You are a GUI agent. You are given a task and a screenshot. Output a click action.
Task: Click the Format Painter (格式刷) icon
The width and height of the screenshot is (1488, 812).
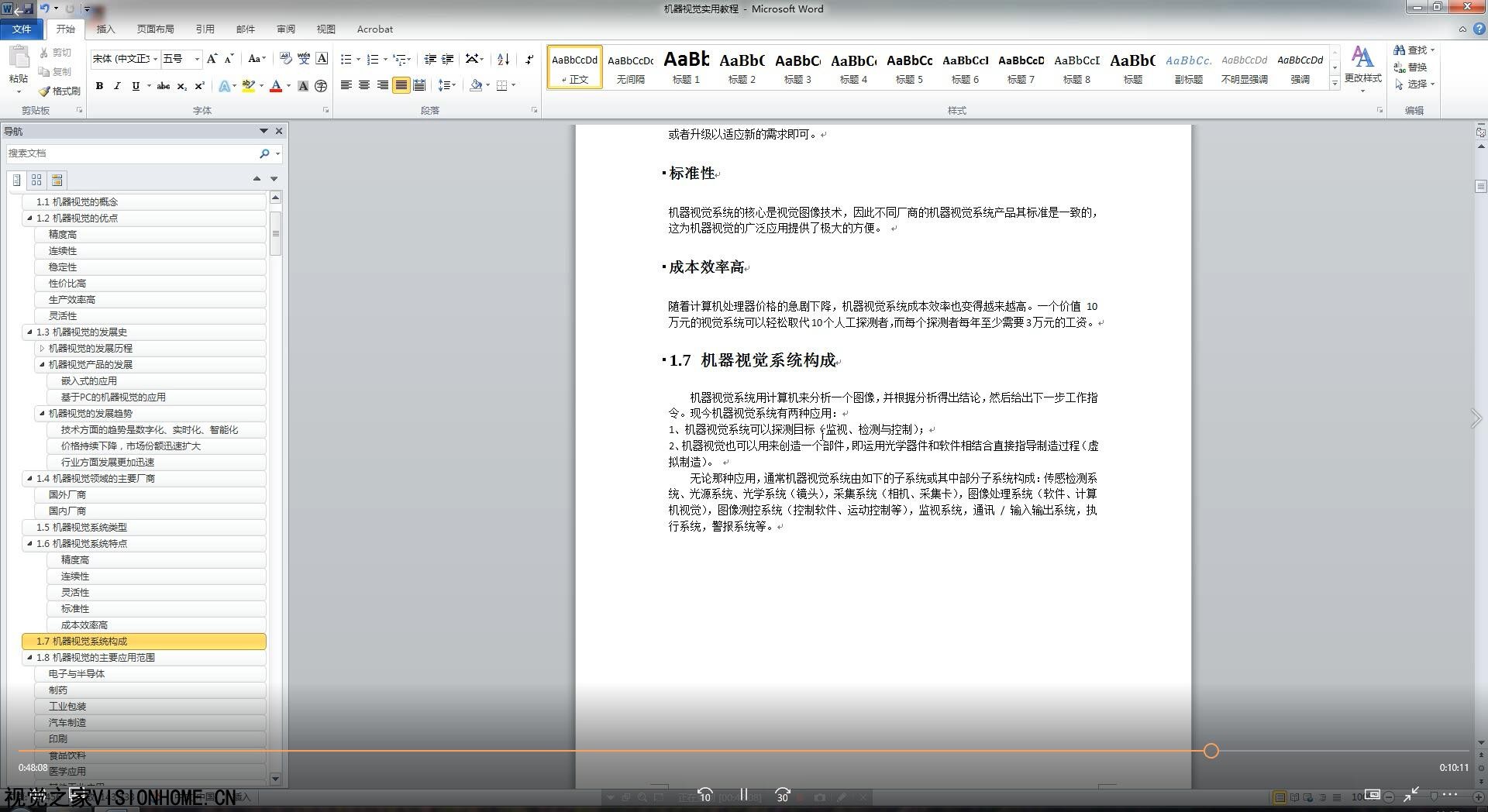(45, 91)
